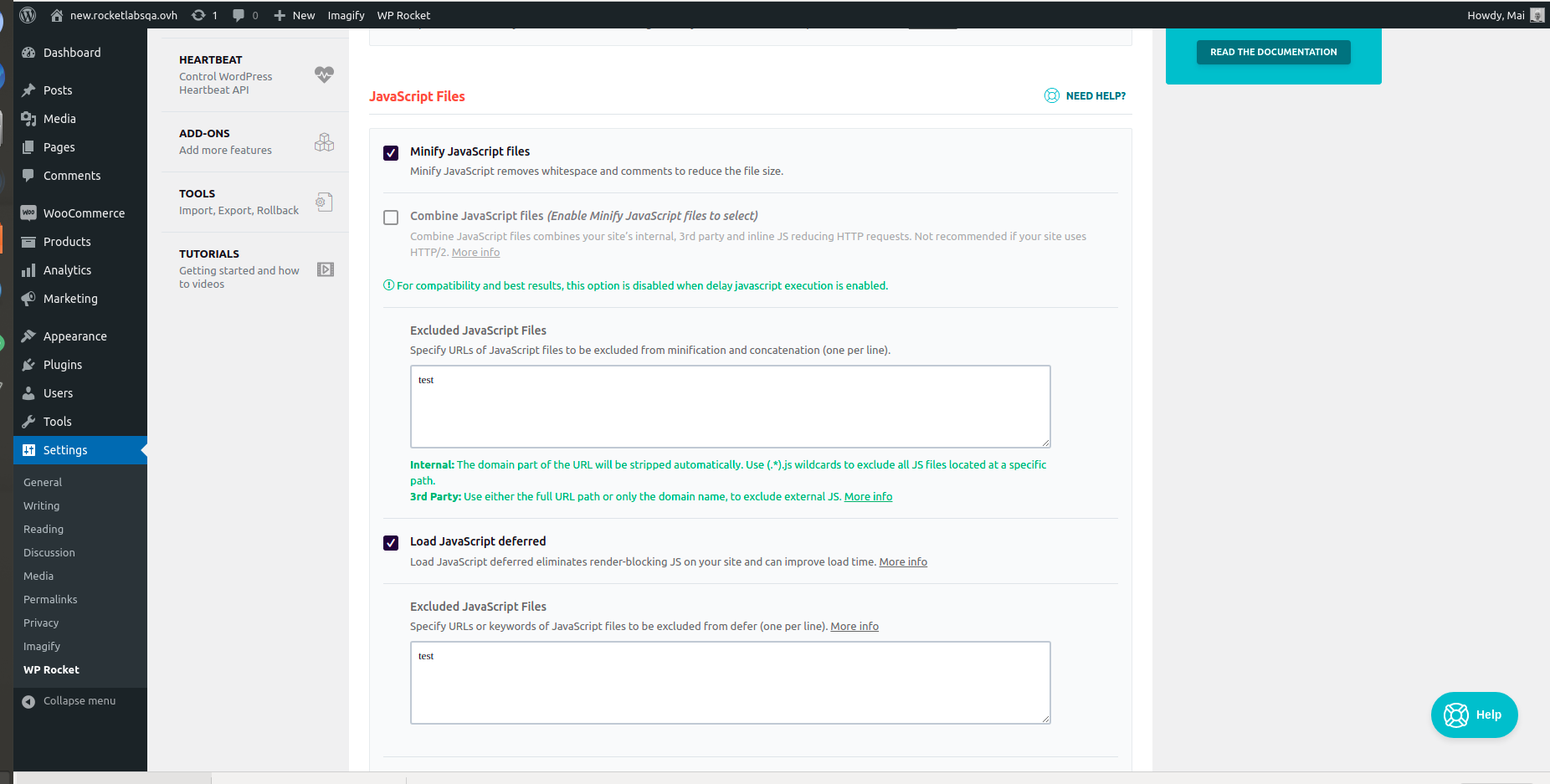Click Read the Documentation button
Image resolution: width=1550 pixels, height=784 pixels.
point(1273,52)
